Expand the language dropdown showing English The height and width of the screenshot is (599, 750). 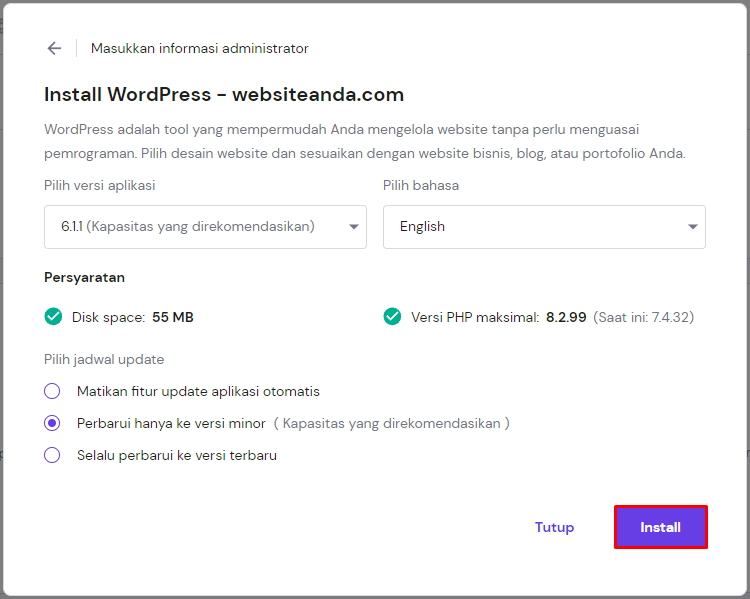coord(544,227)
